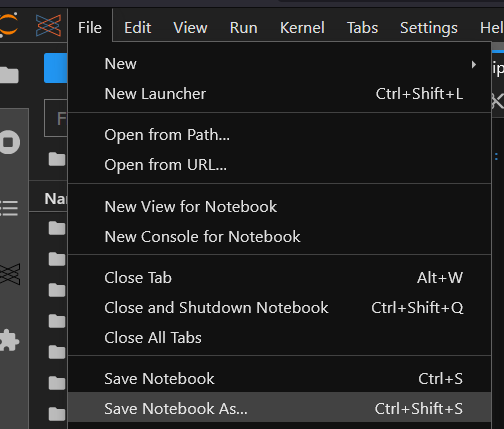Click the crossed-lines icon in left sidebar
This screenshot has width=504, height=429.
pos(10,274)
